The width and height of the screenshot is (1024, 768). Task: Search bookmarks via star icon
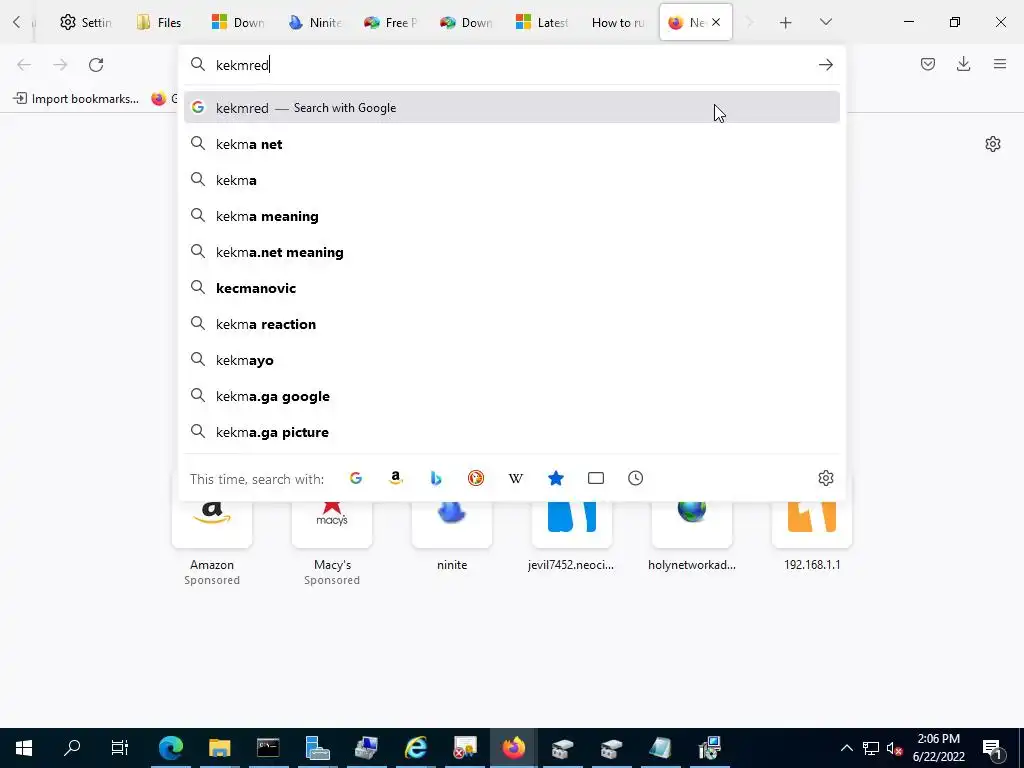pyautogui.click(x=556, y=478)
